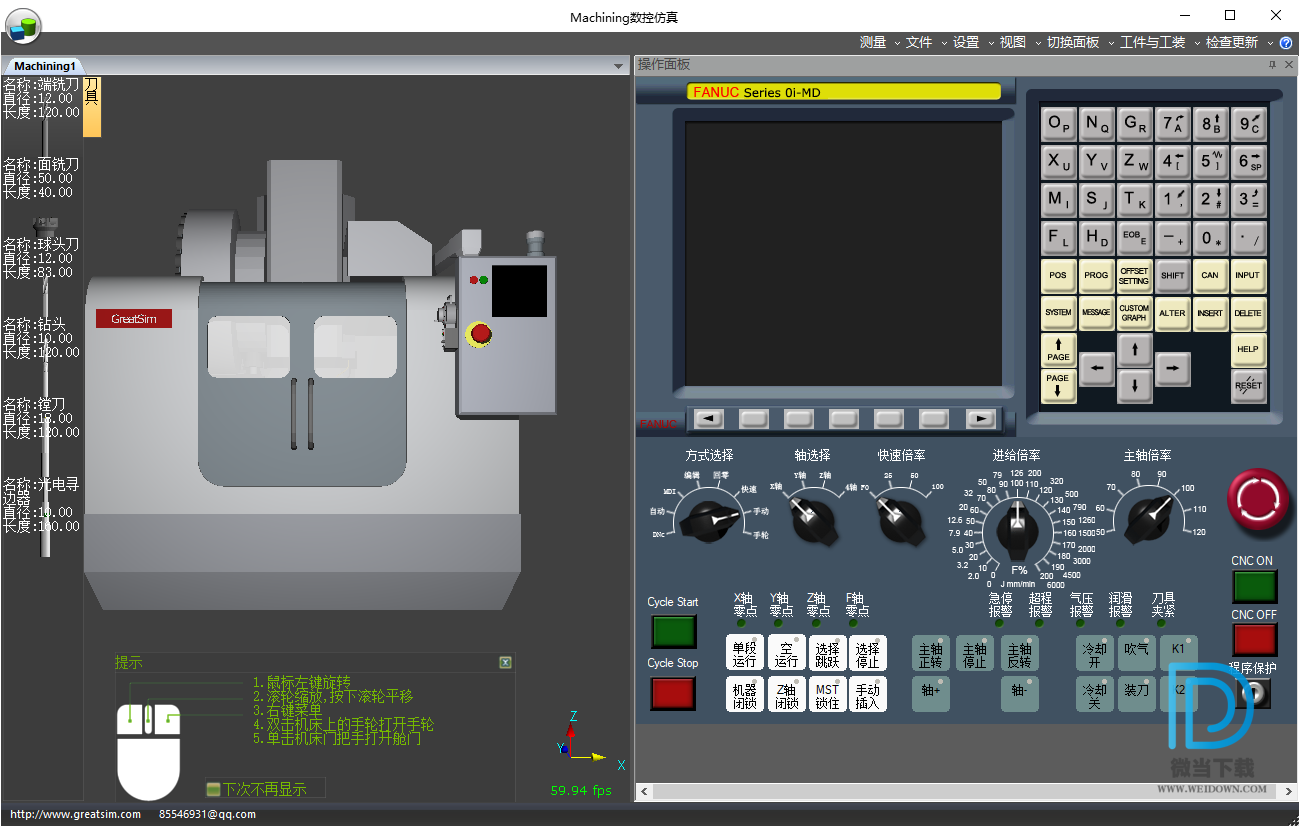The image size is (1300, 827).
Task: Check 下次不再显示 checkbox
Action: click(212, 789)
